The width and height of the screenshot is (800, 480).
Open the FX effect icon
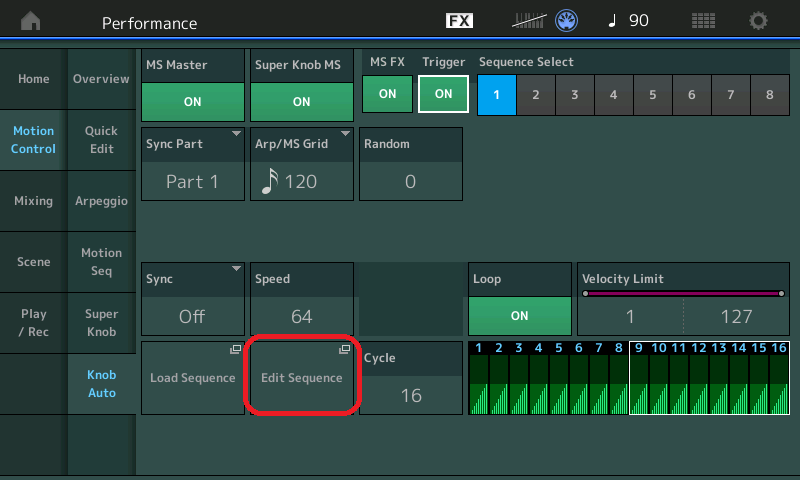click(459, 20)
